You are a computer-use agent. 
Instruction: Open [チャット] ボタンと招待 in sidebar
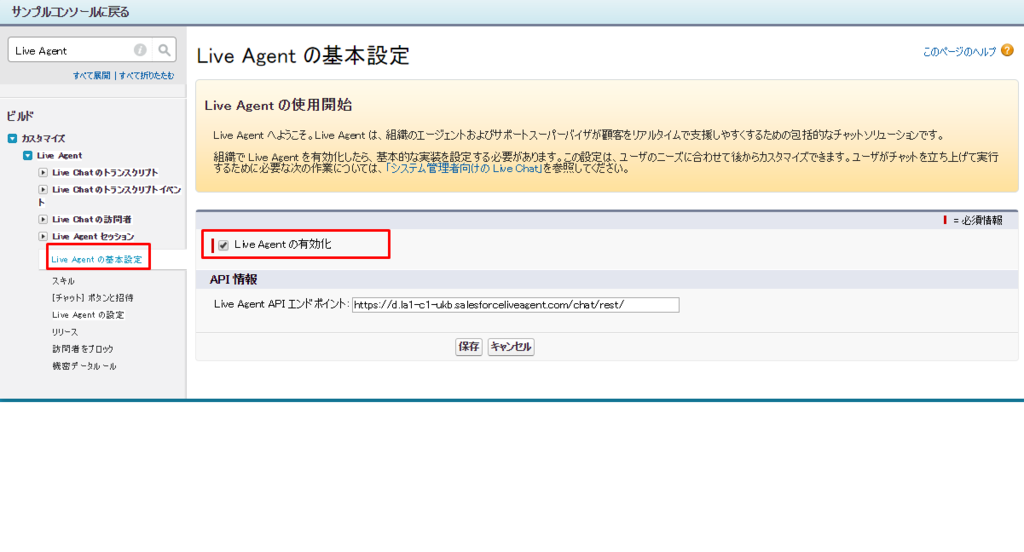point(93,298)
